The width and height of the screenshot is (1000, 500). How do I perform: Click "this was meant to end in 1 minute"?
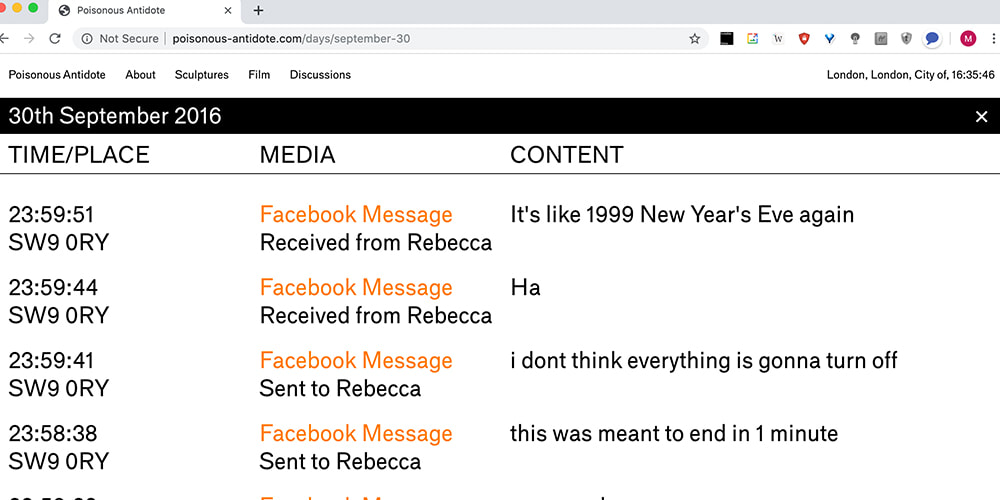[x=673, y=434]
